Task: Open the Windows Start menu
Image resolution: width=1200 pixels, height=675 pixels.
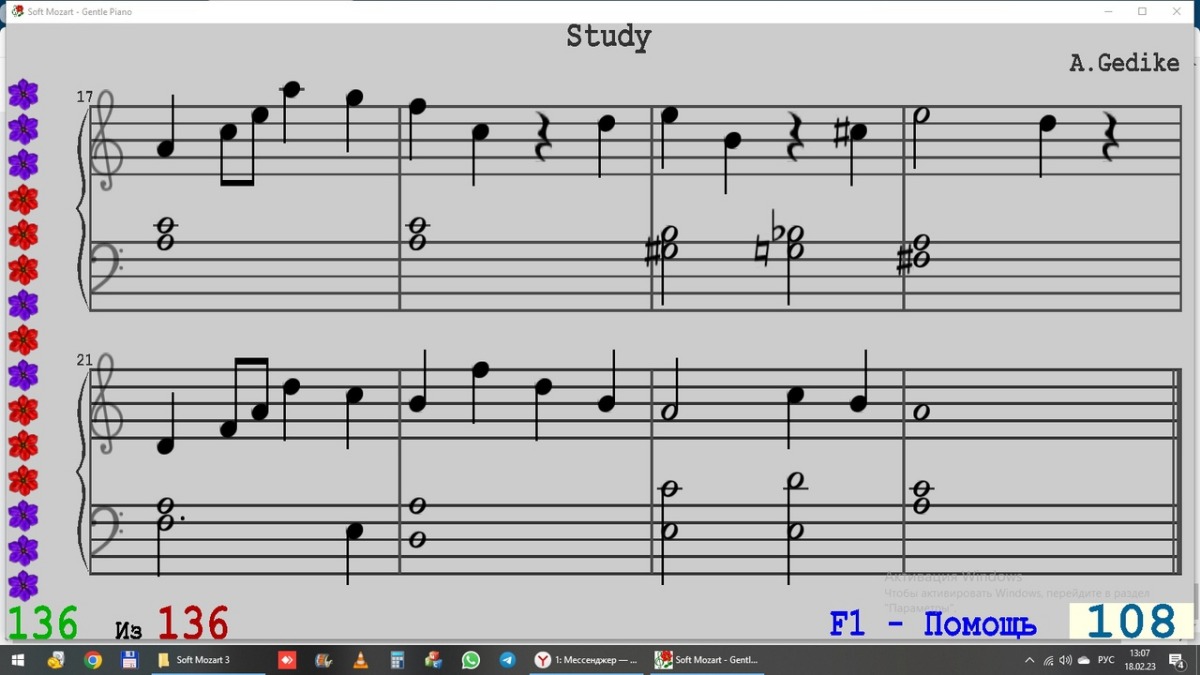Action: (18, 660)
